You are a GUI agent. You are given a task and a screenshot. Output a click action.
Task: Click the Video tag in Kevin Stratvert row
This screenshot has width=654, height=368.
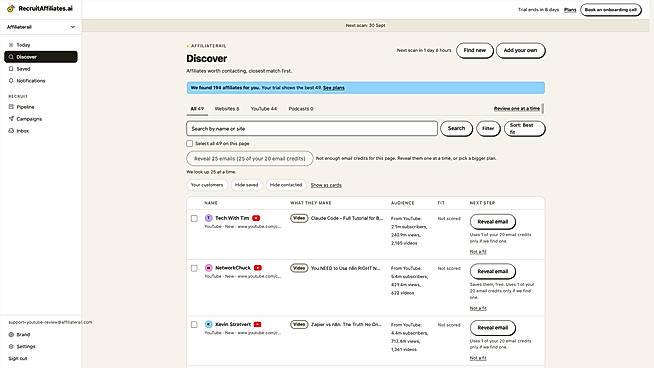(299, 324)
